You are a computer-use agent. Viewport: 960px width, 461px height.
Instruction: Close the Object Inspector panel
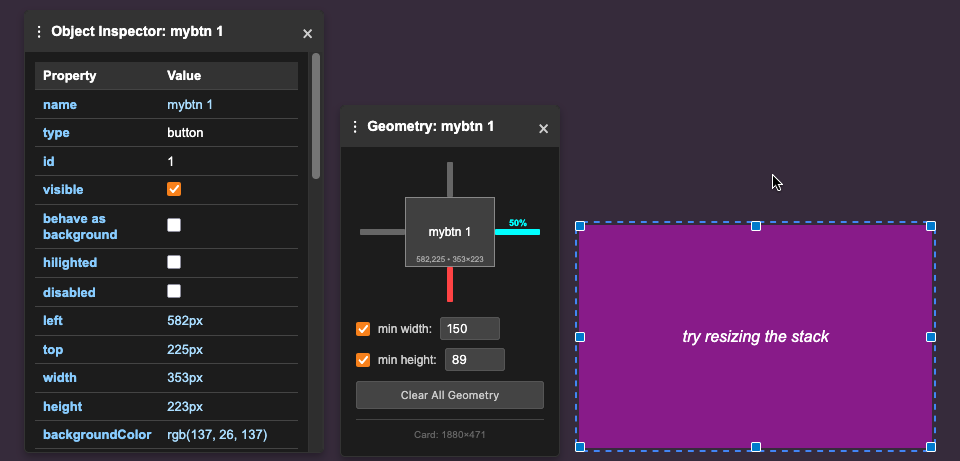[x=307, y=33]
